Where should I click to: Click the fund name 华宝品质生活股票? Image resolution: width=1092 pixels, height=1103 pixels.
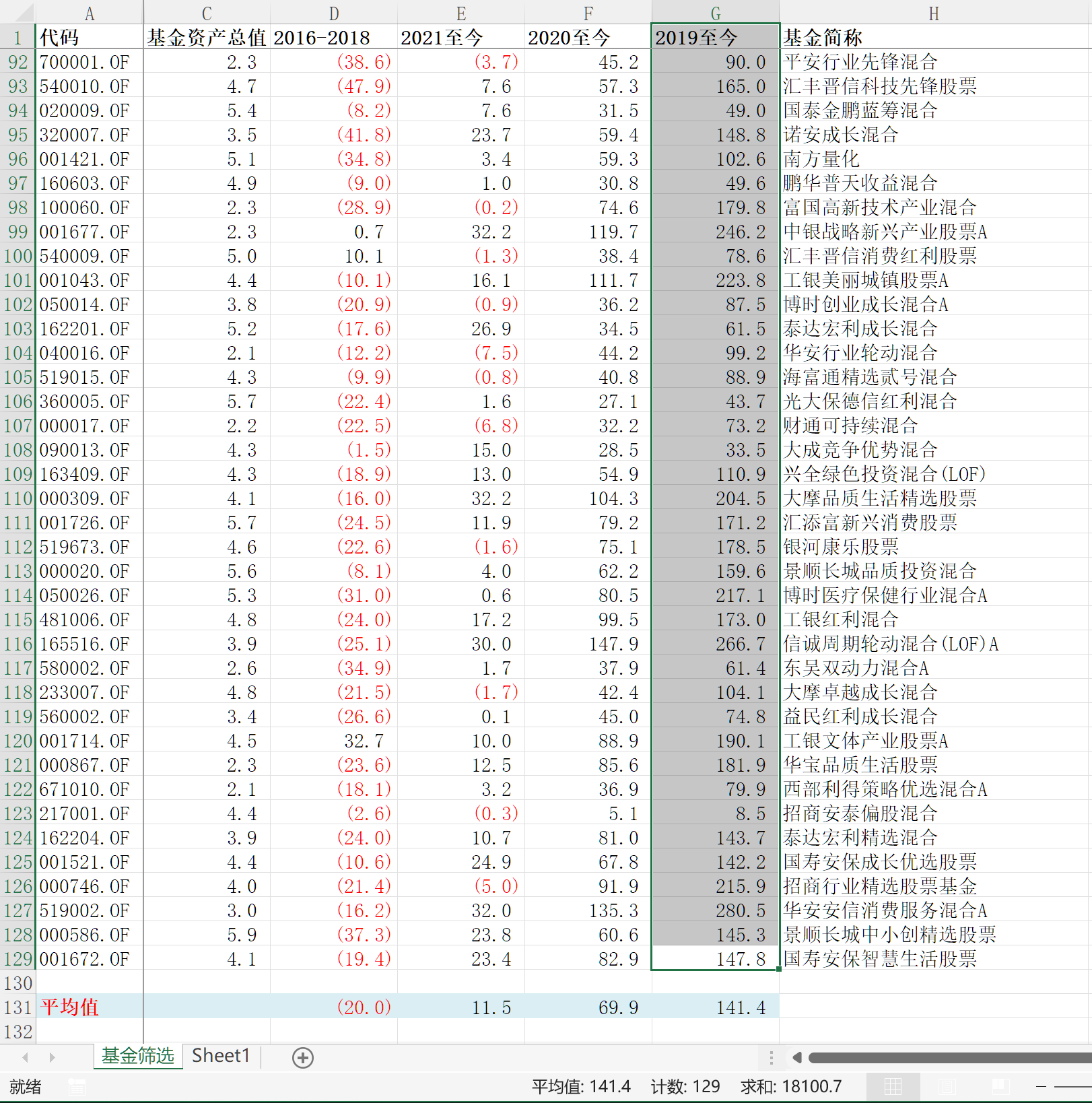point(860,765)
